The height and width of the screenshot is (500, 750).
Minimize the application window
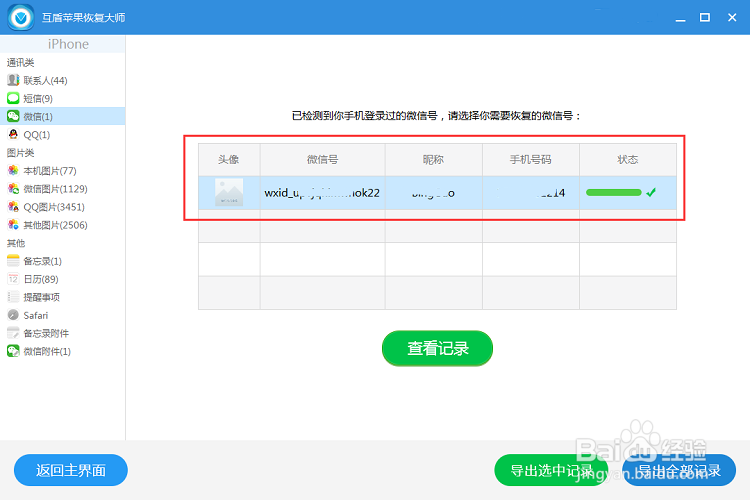click(x=681, y=18)
